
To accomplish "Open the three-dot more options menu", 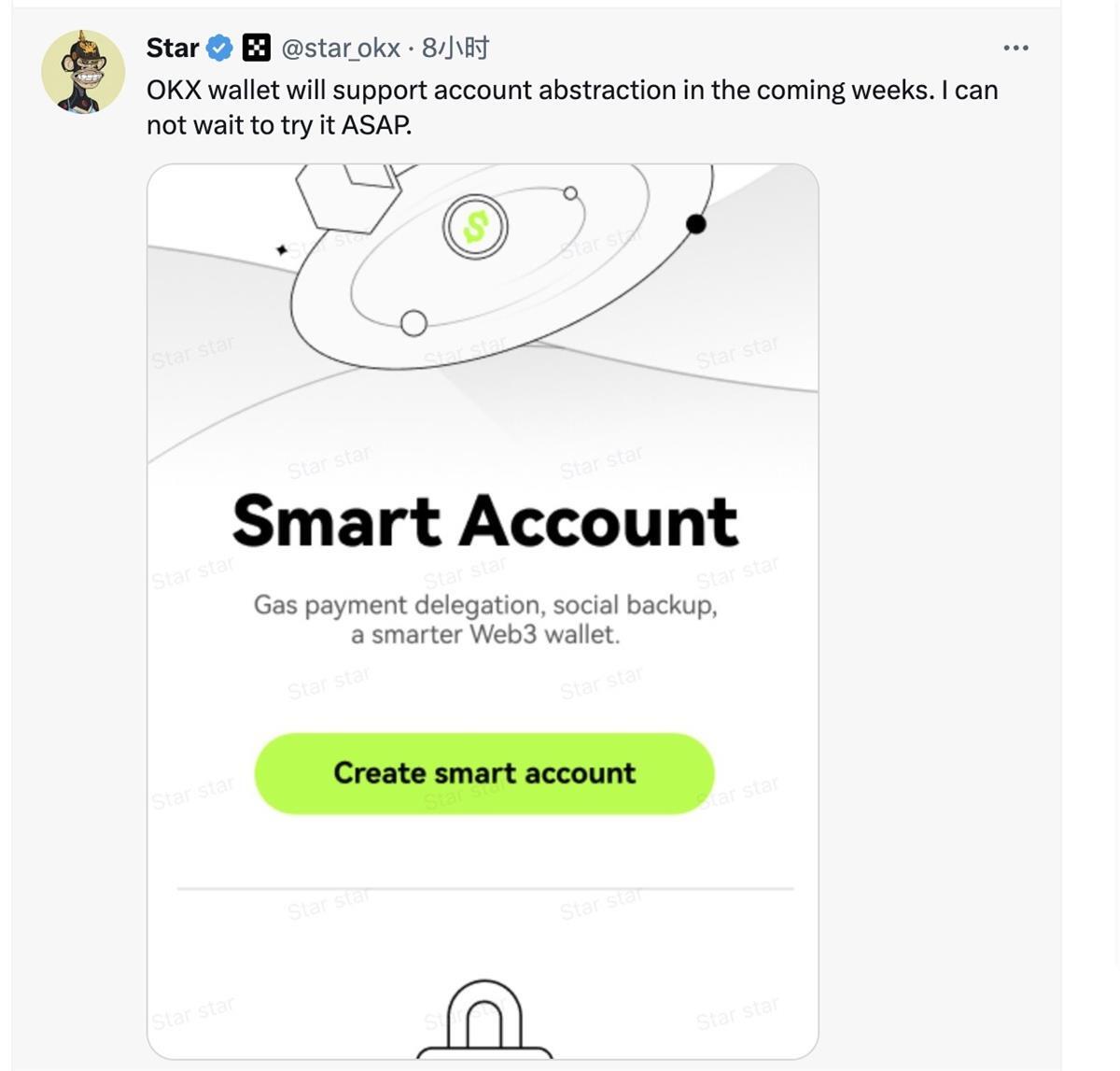I will tap(1015, 48).
